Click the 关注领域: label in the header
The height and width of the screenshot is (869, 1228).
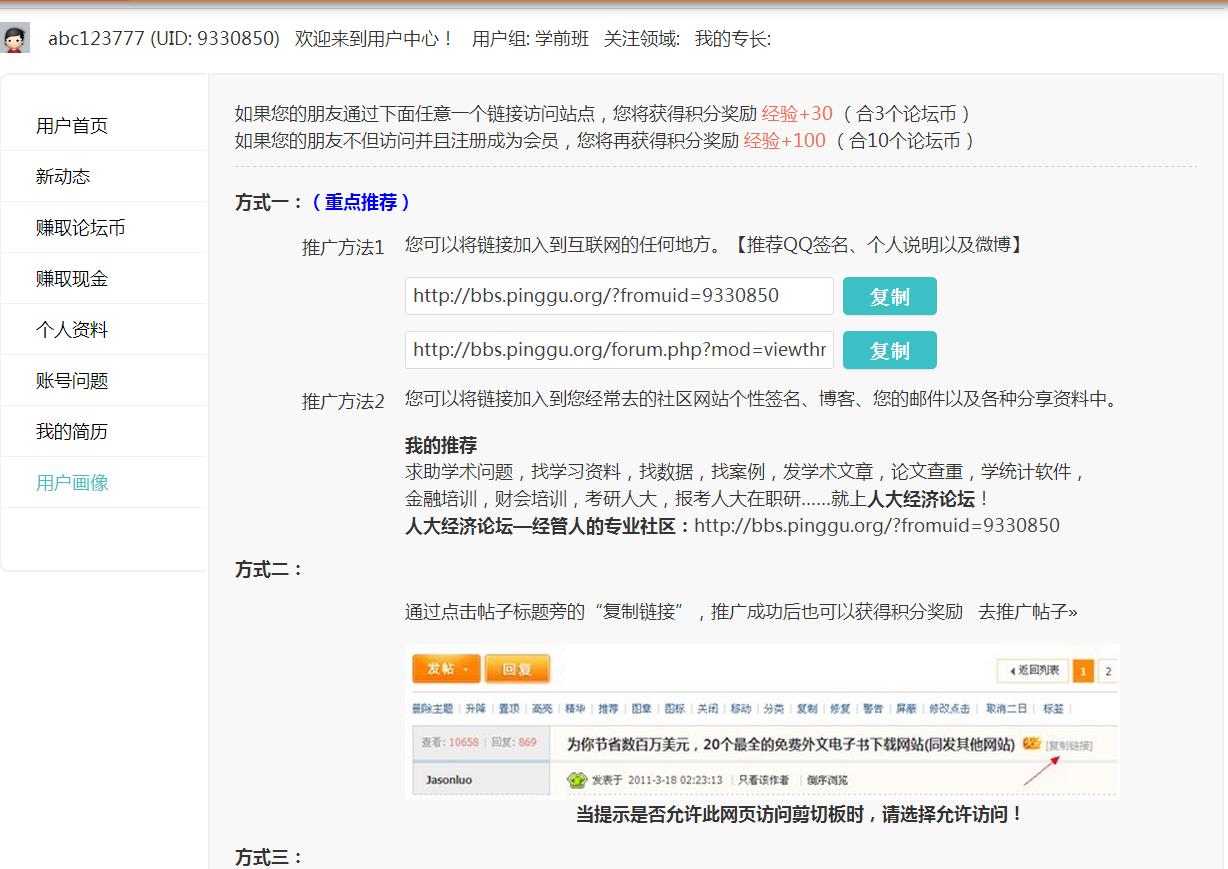[x=641, y=39]
